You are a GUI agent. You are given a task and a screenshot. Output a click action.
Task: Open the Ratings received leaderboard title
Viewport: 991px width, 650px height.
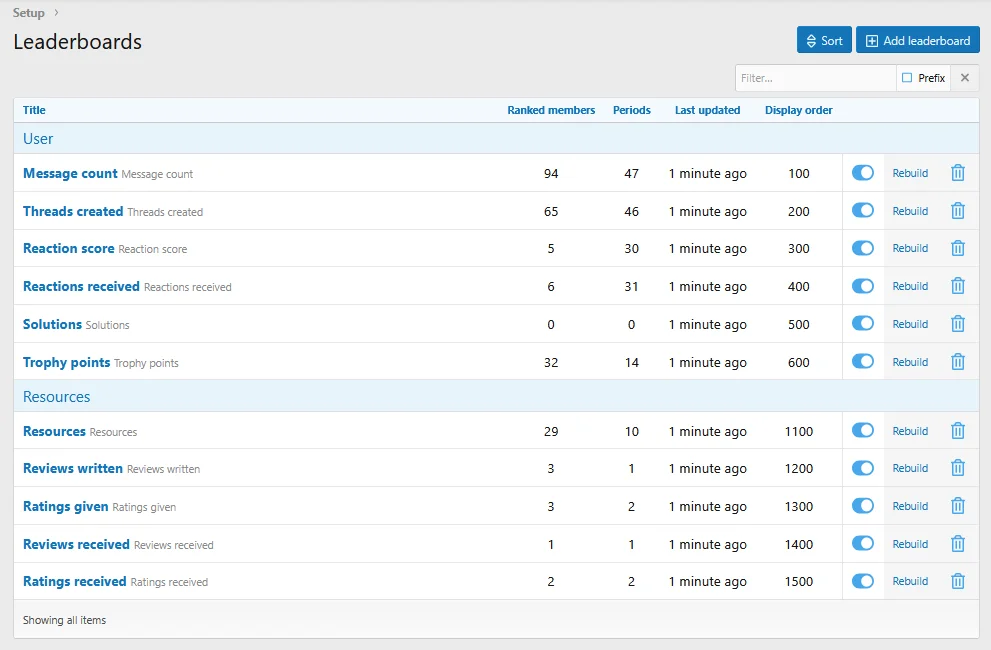(75, 582)
